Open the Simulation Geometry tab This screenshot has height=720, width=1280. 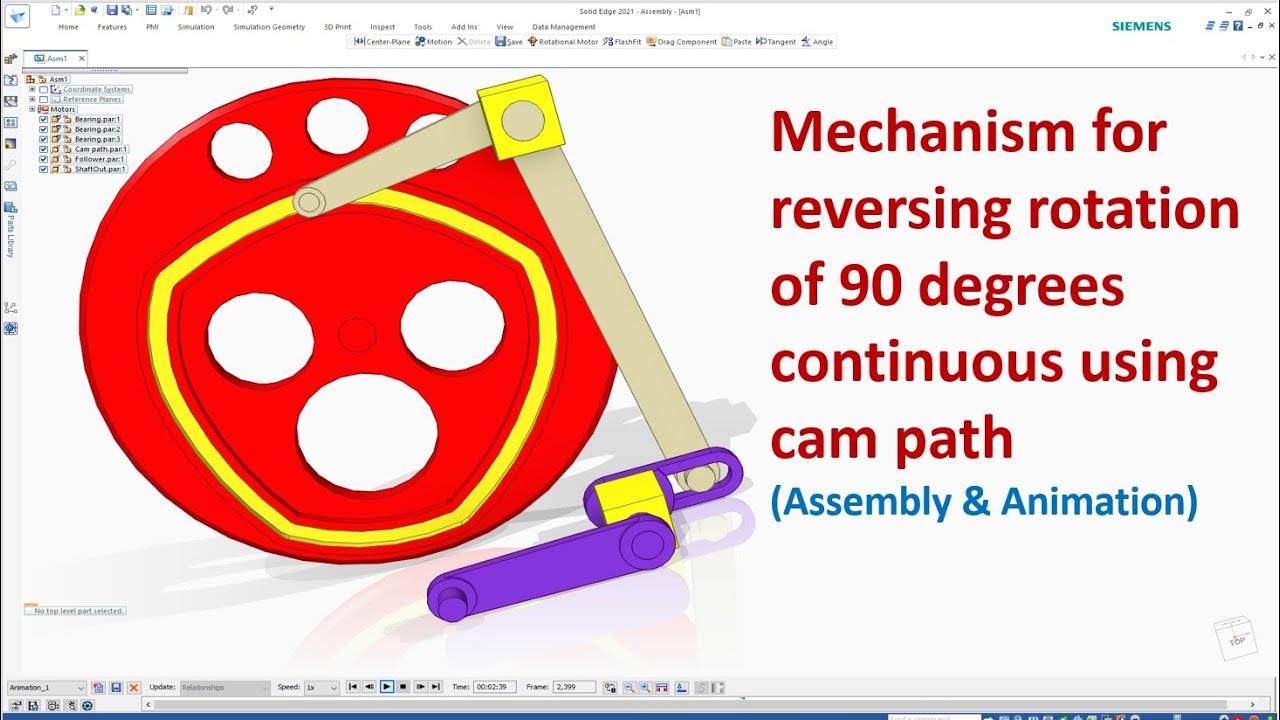[x=269, y=27]
